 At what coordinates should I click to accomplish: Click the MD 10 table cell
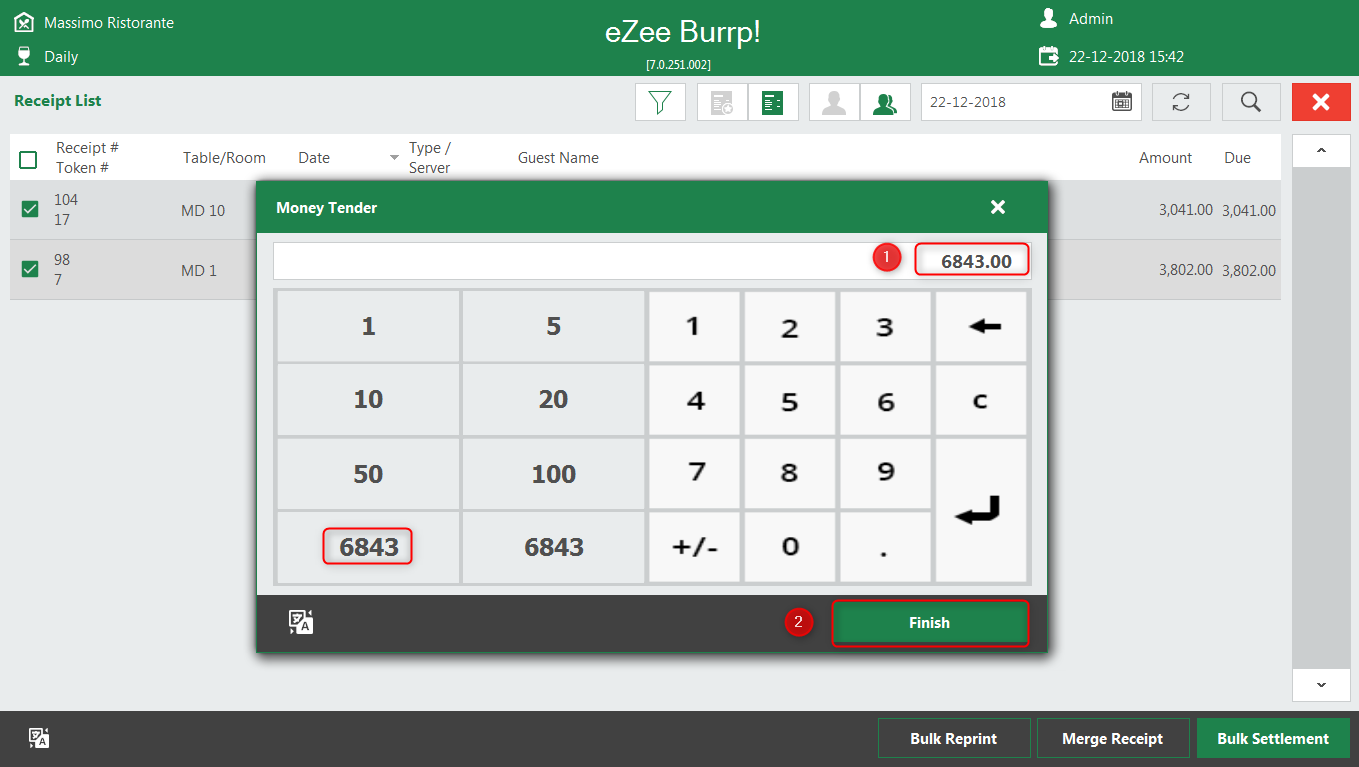coord(203,211)
